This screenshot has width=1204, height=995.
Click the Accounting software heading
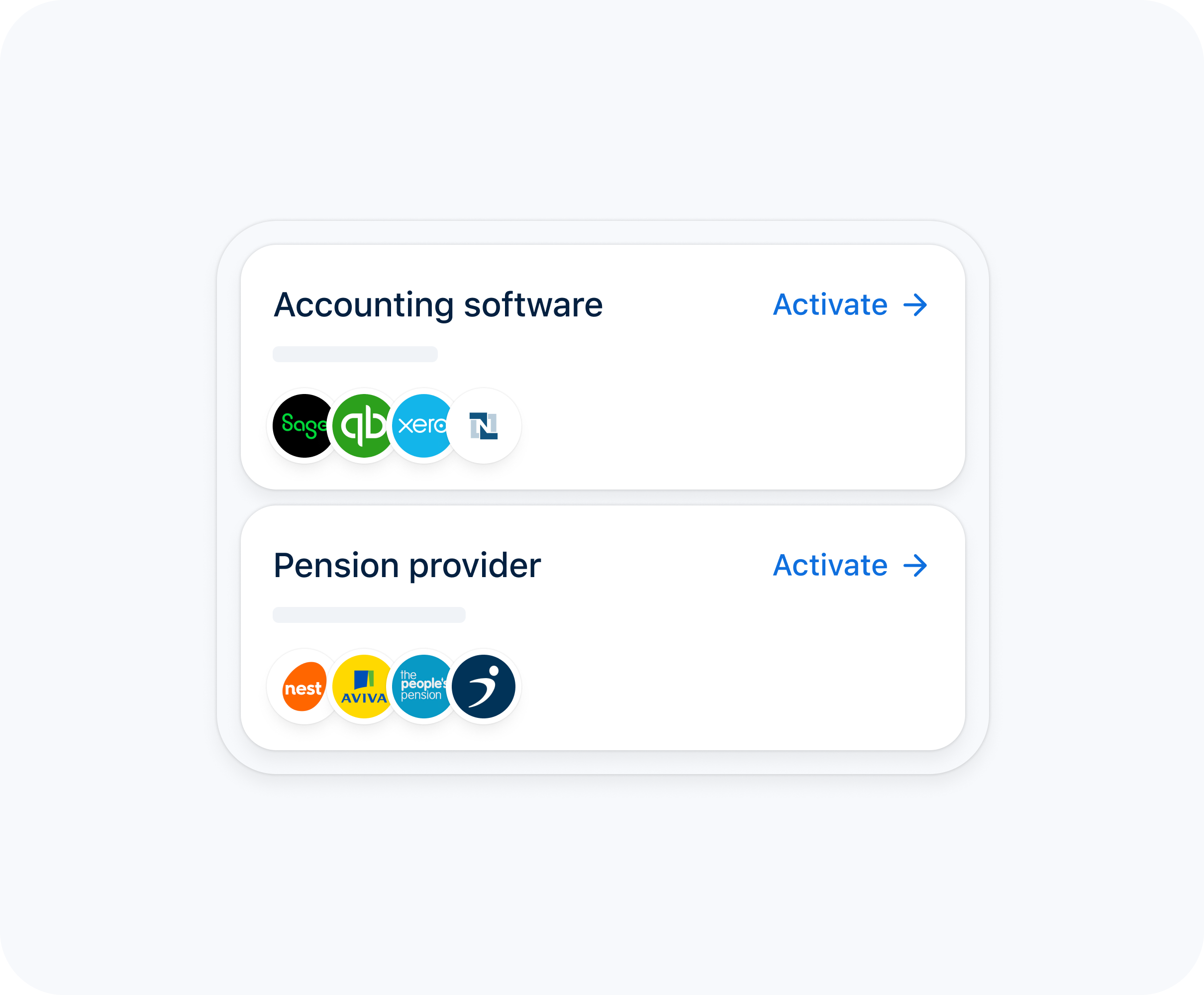point(438,305)
